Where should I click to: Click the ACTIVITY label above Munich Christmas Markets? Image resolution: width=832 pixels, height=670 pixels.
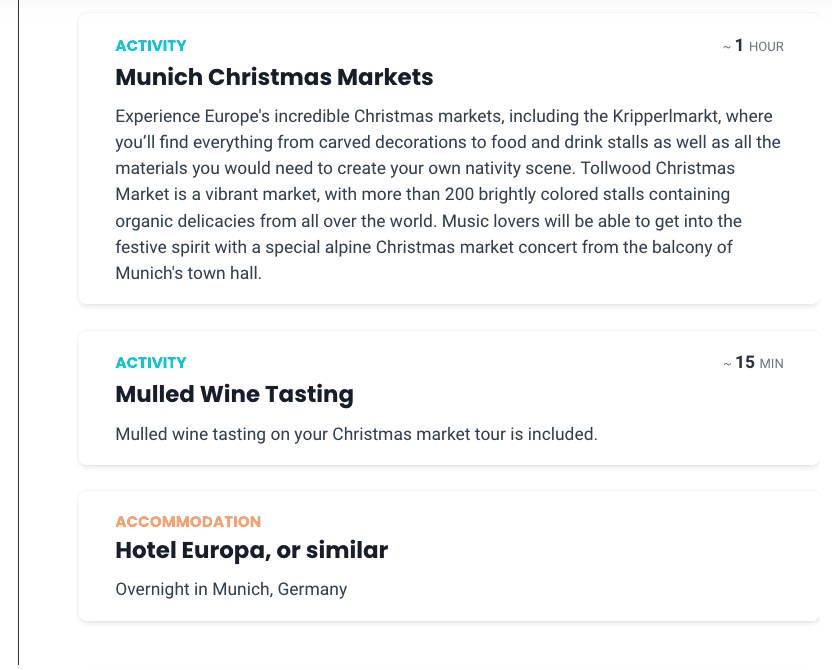point(151,46)
